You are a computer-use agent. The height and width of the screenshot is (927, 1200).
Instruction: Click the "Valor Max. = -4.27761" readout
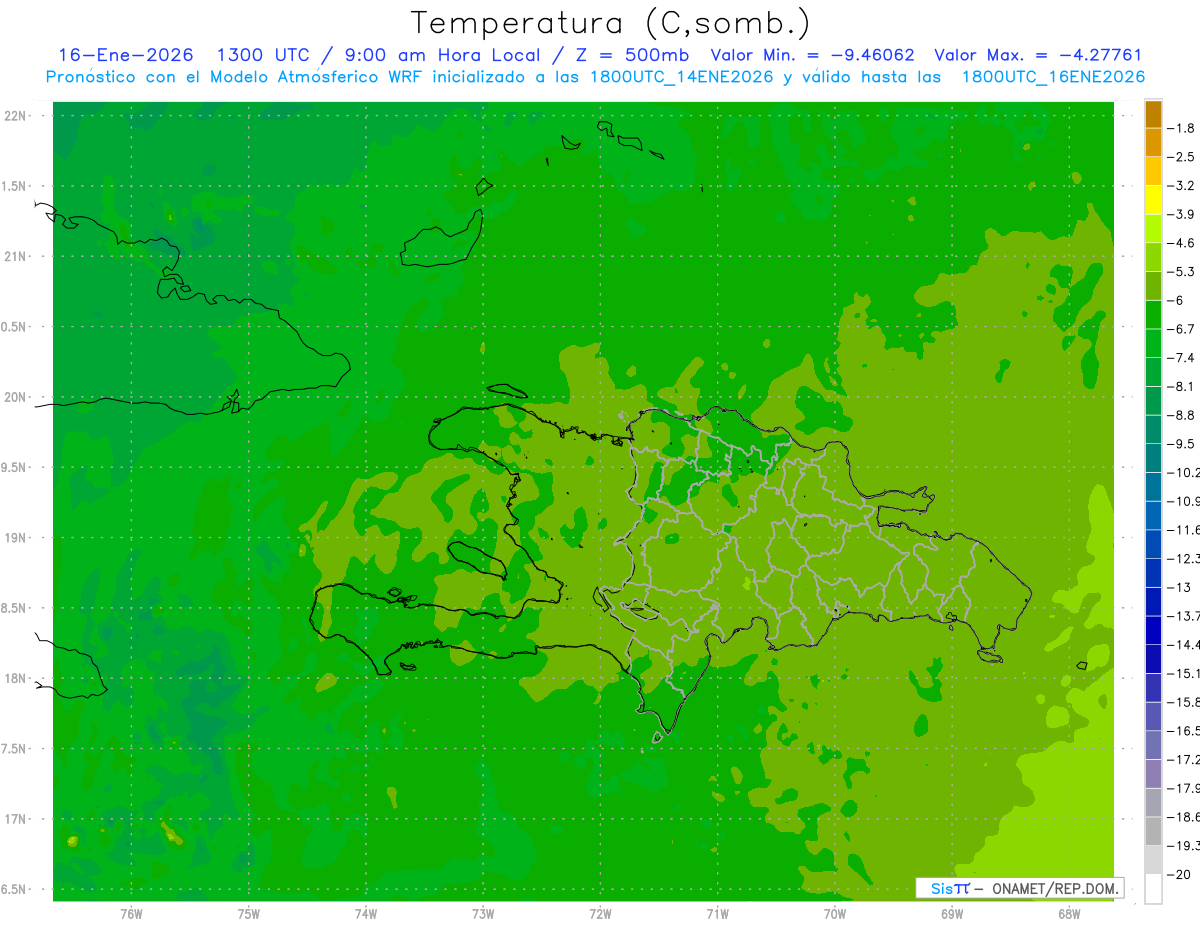(x=1038, y=56)
